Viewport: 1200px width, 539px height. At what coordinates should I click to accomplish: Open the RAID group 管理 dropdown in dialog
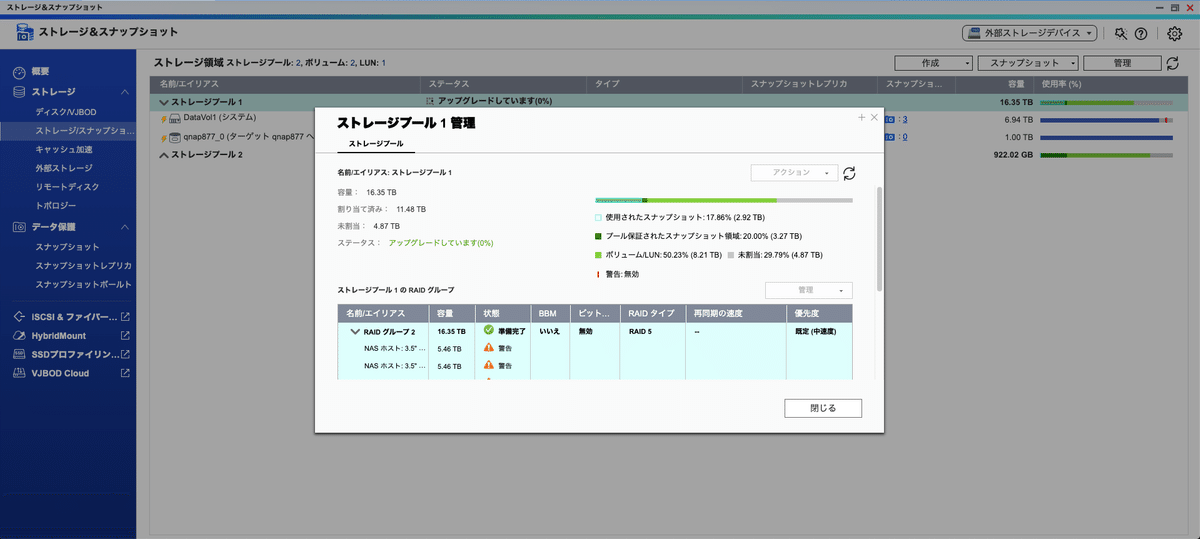809,290
